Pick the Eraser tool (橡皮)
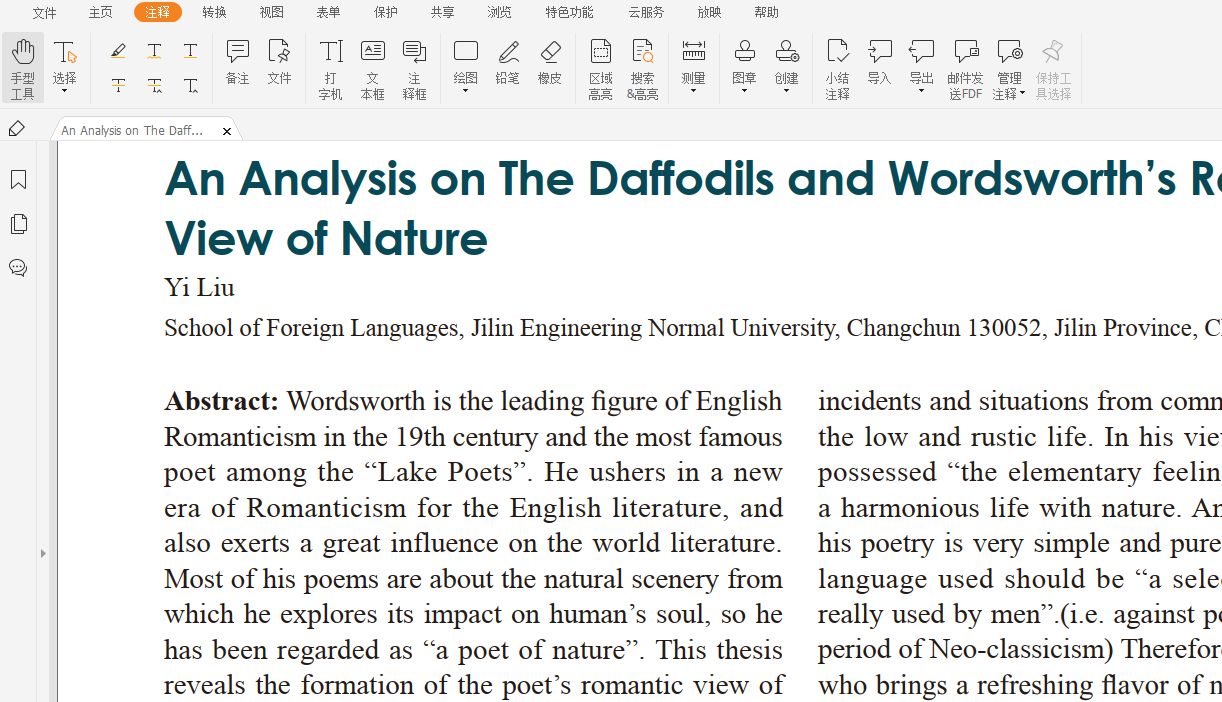Viewport: 1222px width, 702px height. [x=549, y=62]
